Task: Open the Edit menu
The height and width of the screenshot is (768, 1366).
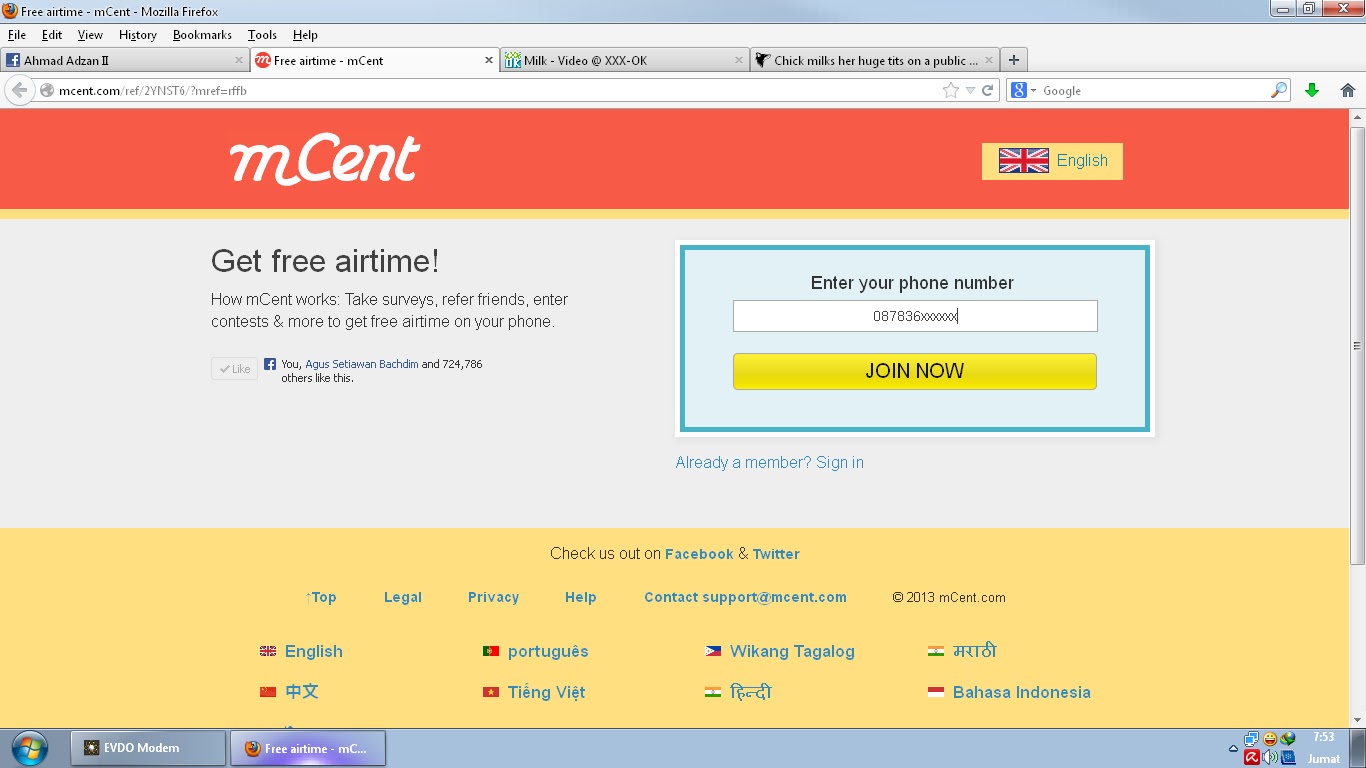Action: coord(52,35)
